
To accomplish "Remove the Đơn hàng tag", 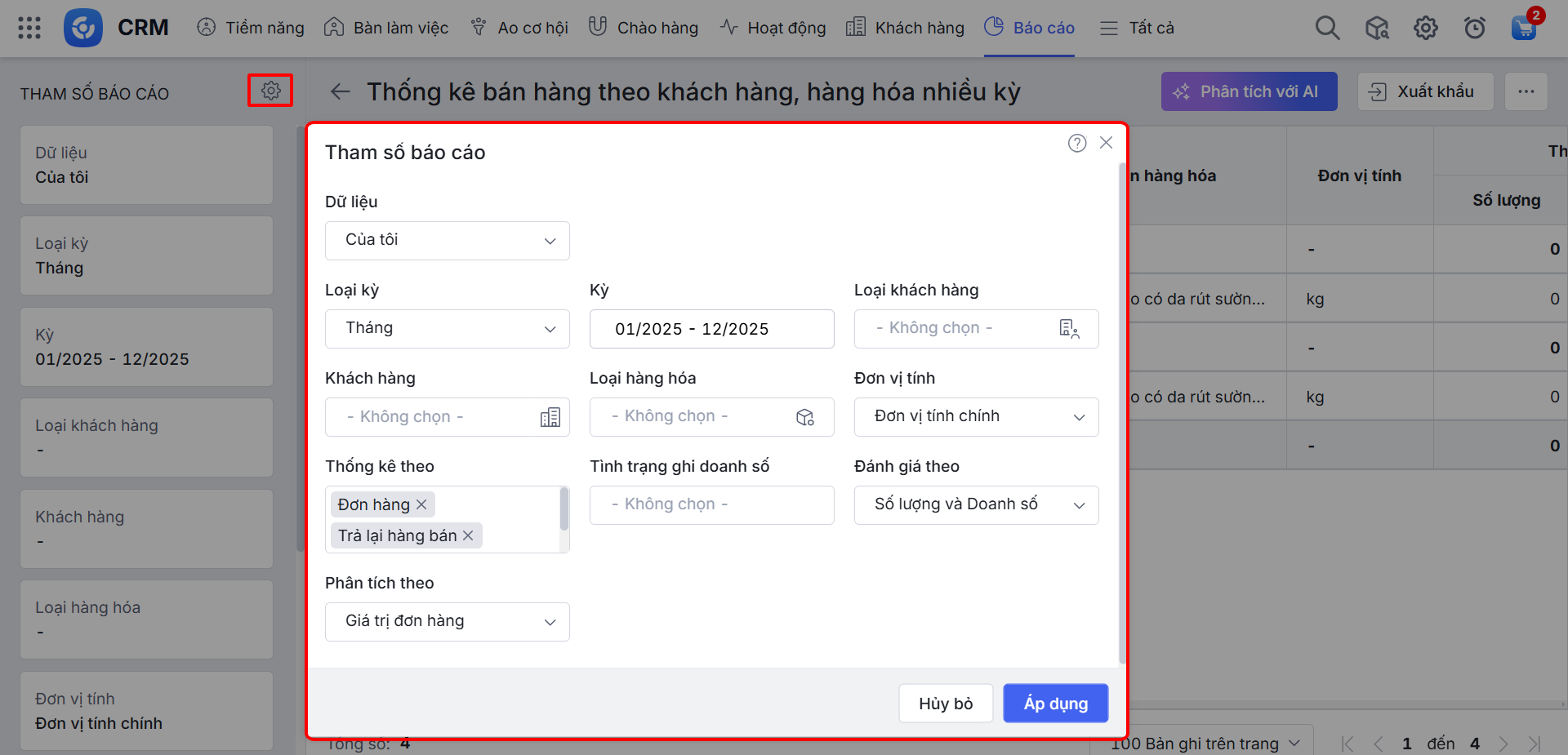I will (421, 505).
